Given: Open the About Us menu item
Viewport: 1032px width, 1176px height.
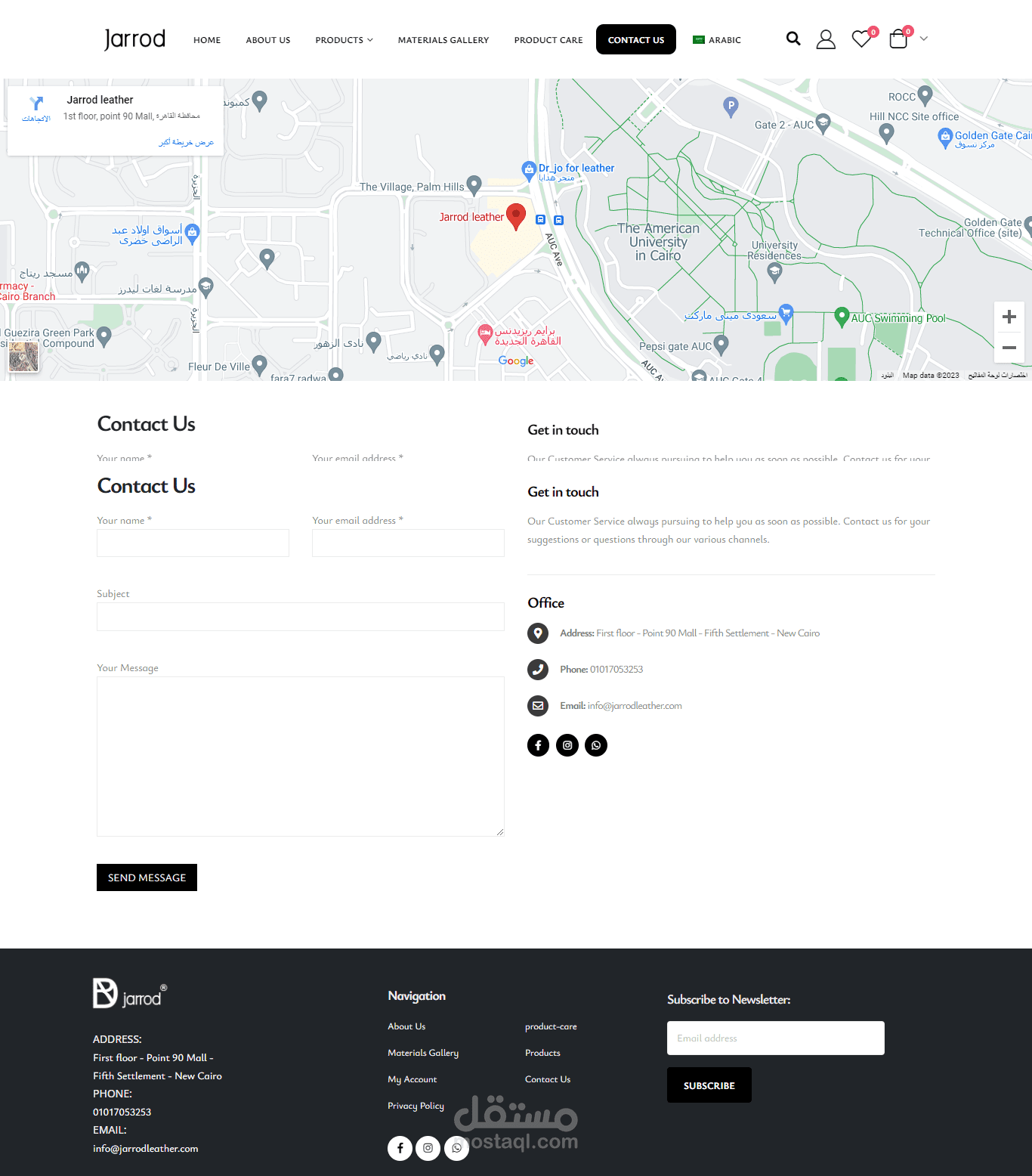Looking at the screenshot, I should 268,40.
